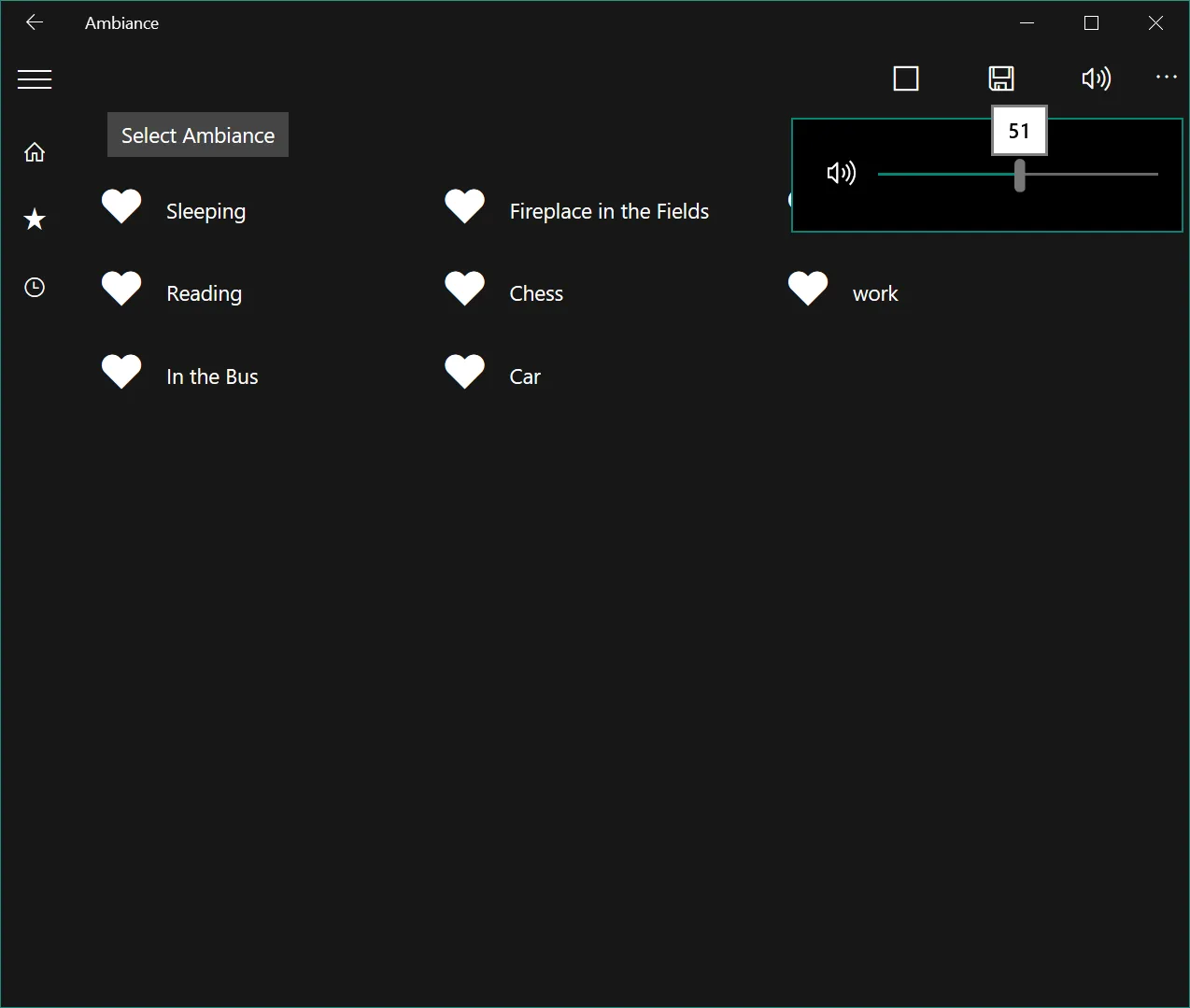Open the more options ellipsis menu
The width and height of the screenshot is (1190, 1008).
[x=1167, y=77]
